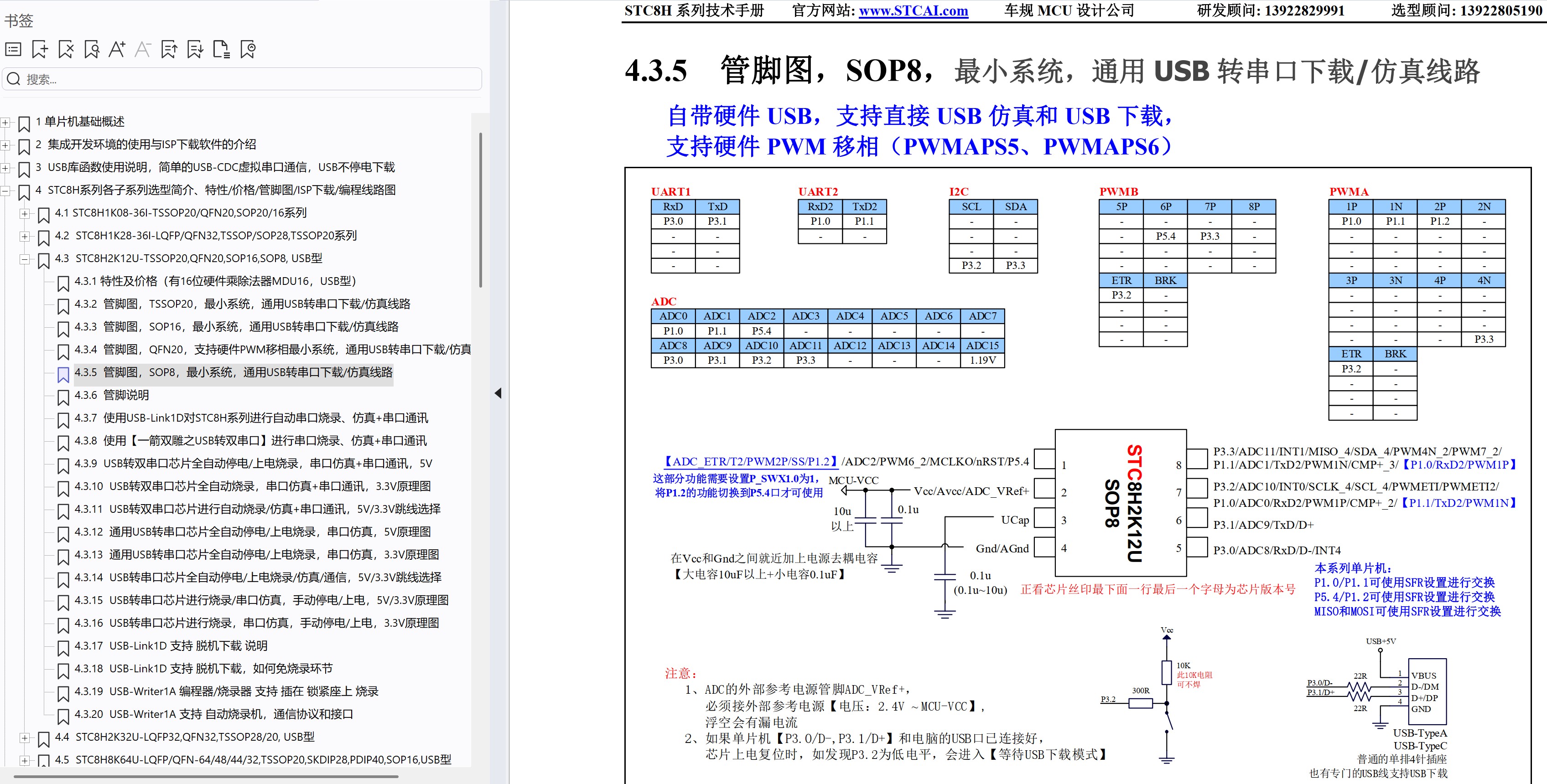Open bookmark 4.3.9 USB转双串口 5V

[x=253, y=464]
